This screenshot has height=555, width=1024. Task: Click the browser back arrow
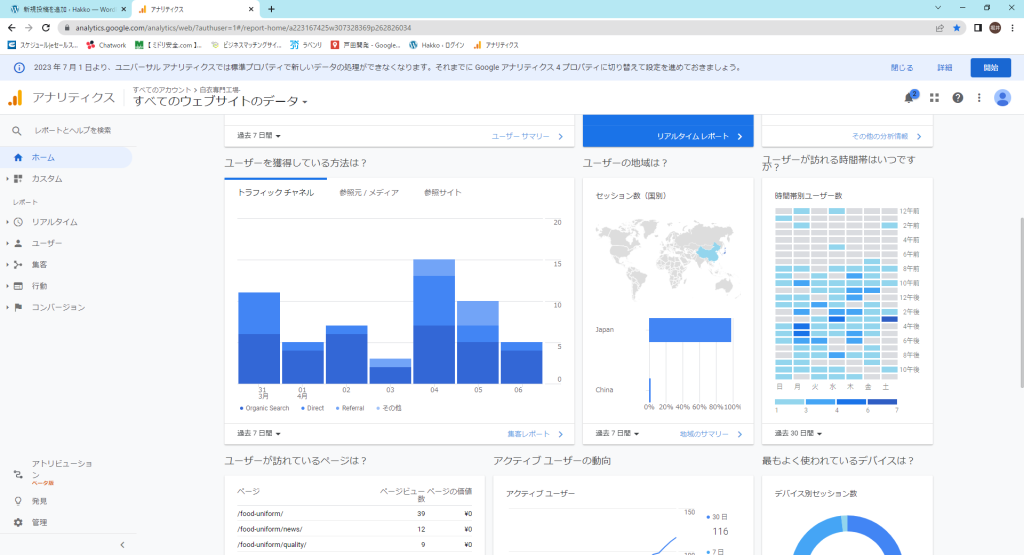12,28
